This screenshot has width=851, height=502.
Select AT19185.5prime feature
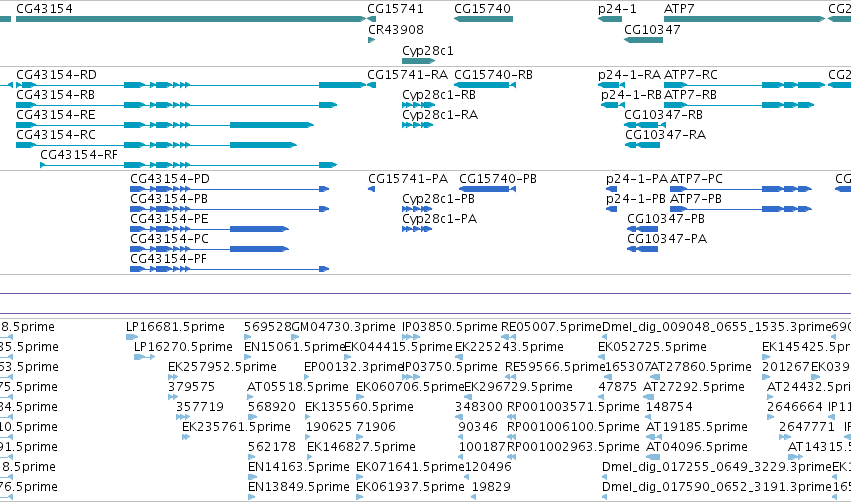(x=653, y=437)
